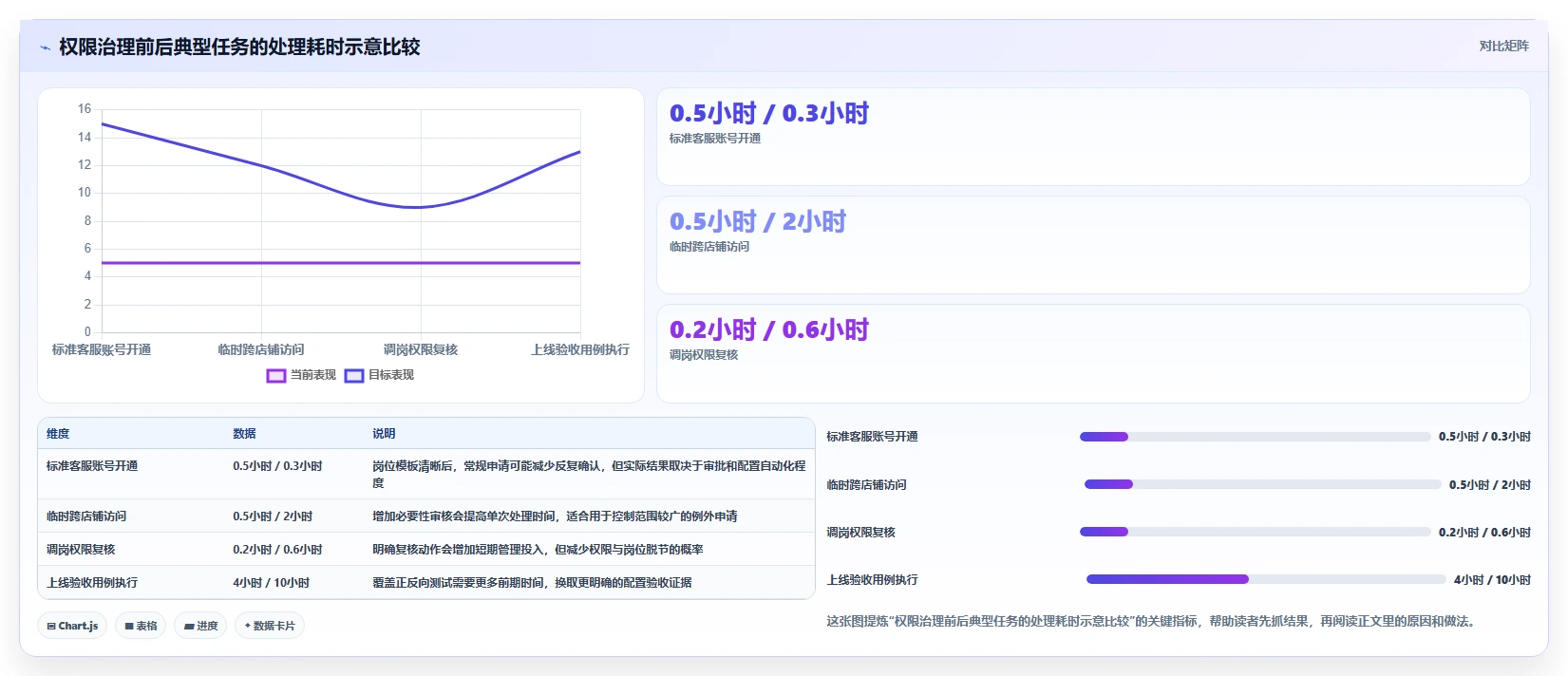Viewport: 1568px width, 676px height.
Task: Click the small icon beside the panel title
Action: [x=45, y=47]
